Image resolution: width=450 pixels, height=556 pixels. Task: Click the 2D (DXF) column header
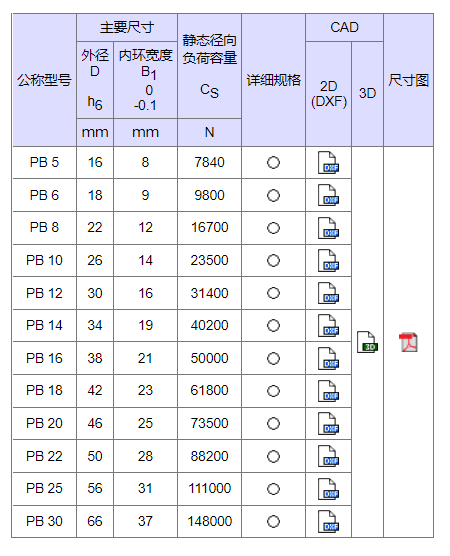point(329,94)
